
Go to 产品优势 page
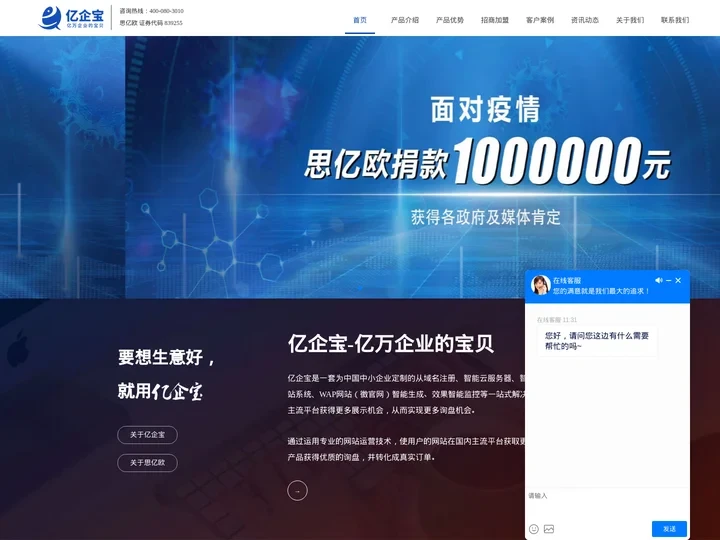coord(450,20)
